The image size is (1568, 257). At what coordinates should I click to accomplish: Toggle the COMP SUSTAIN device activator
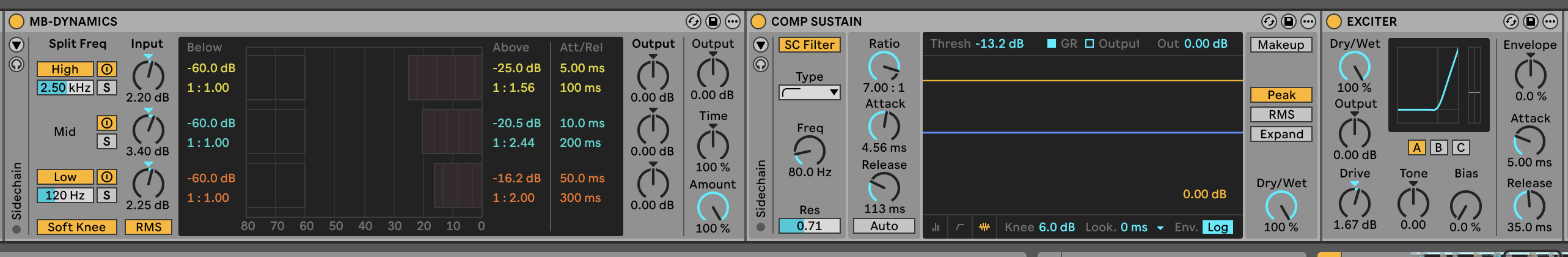click(758, 21)
